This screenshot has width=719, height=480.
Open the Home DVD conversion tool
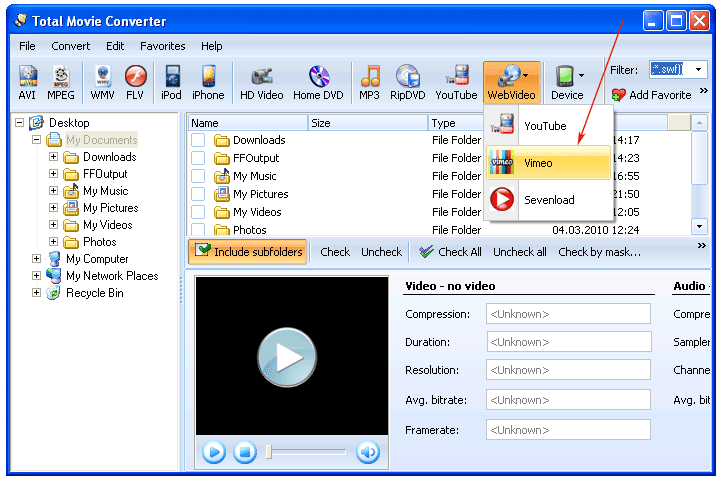point(318,83)
